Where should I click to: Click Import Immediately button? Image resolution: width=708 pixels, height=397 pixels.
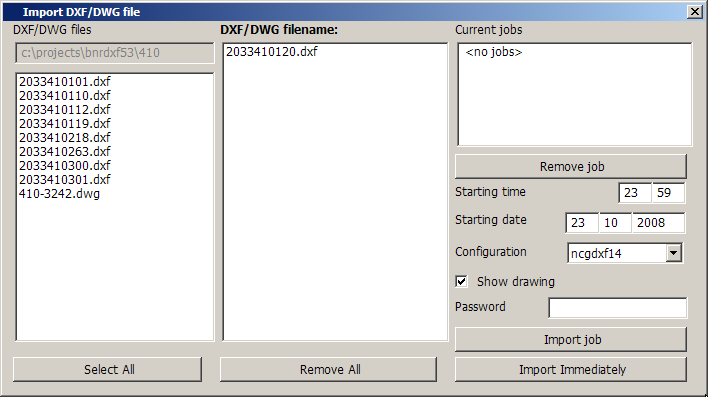pyautogui.click(x=571, y=369)
